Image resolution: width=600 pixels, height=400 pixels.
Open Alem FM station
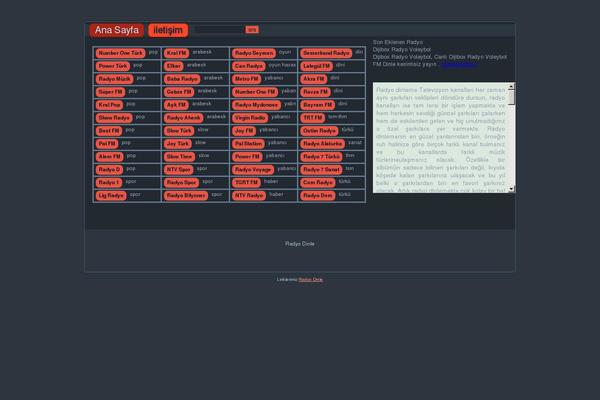click(109, 157)
